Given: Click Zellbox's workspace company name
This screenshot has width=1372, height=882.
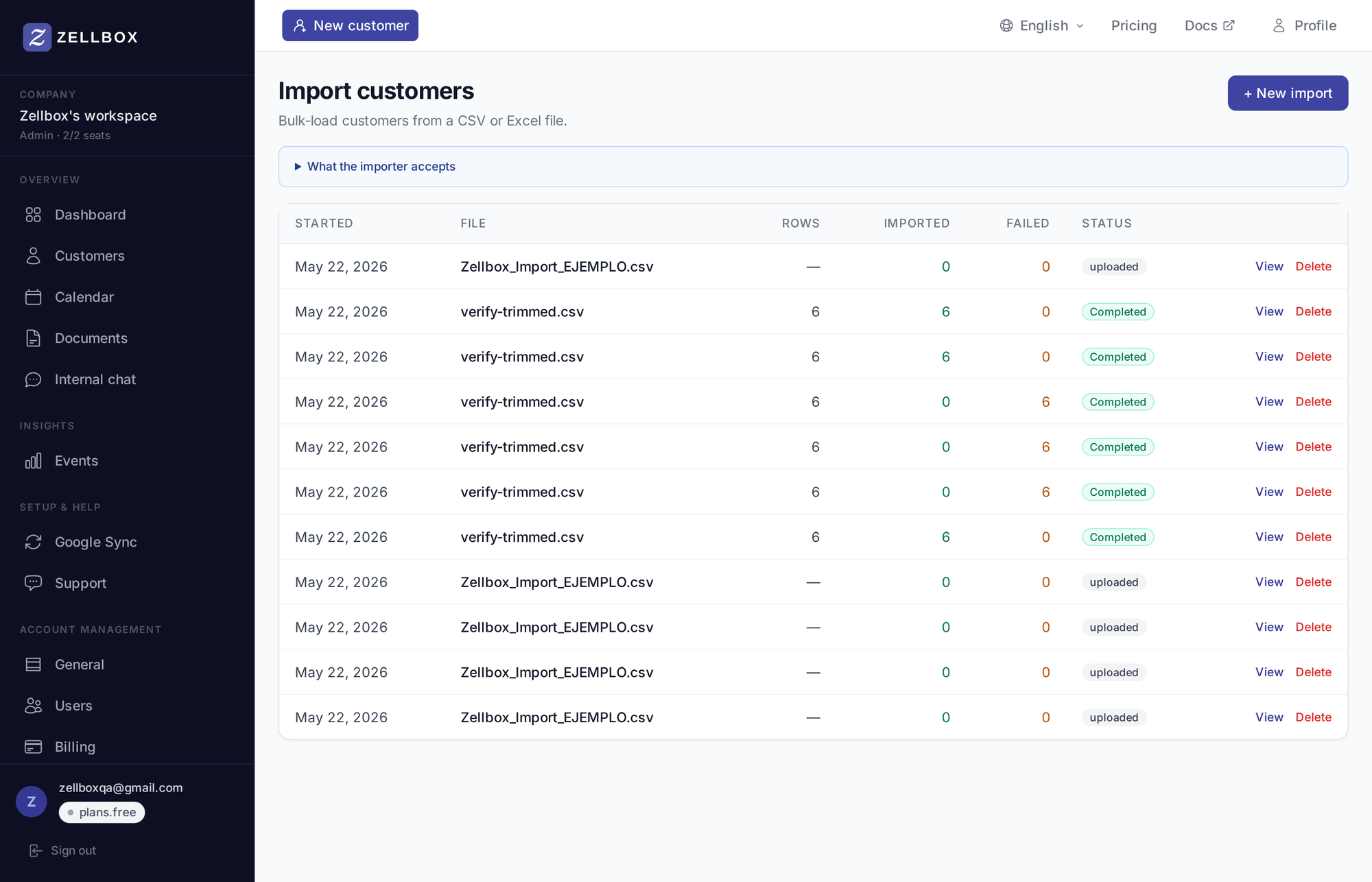Looking at the screenshot, I should [x=88, y=115].
